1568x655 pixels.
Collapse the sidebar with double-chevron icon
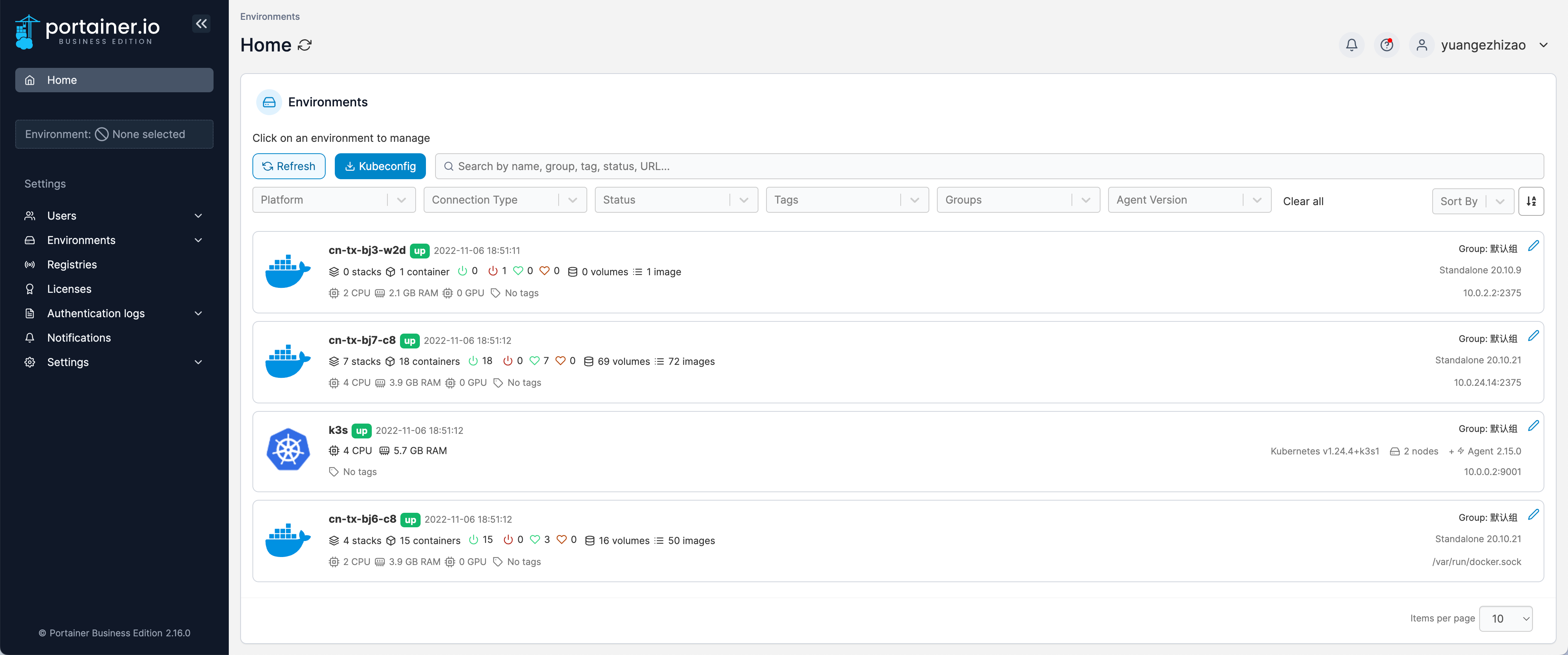(201, 24)
